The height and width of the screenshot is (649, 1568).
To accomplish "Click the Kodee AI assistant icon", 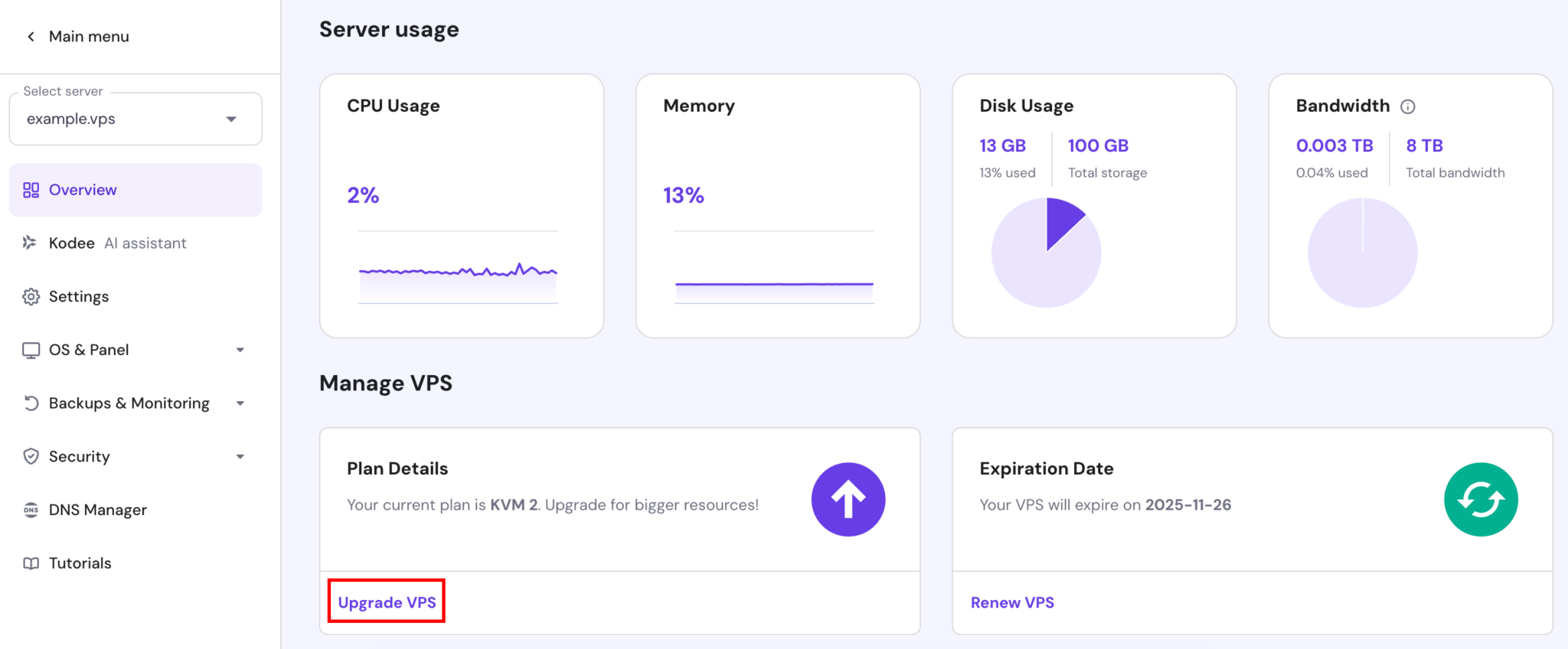I will click(30, 243).
